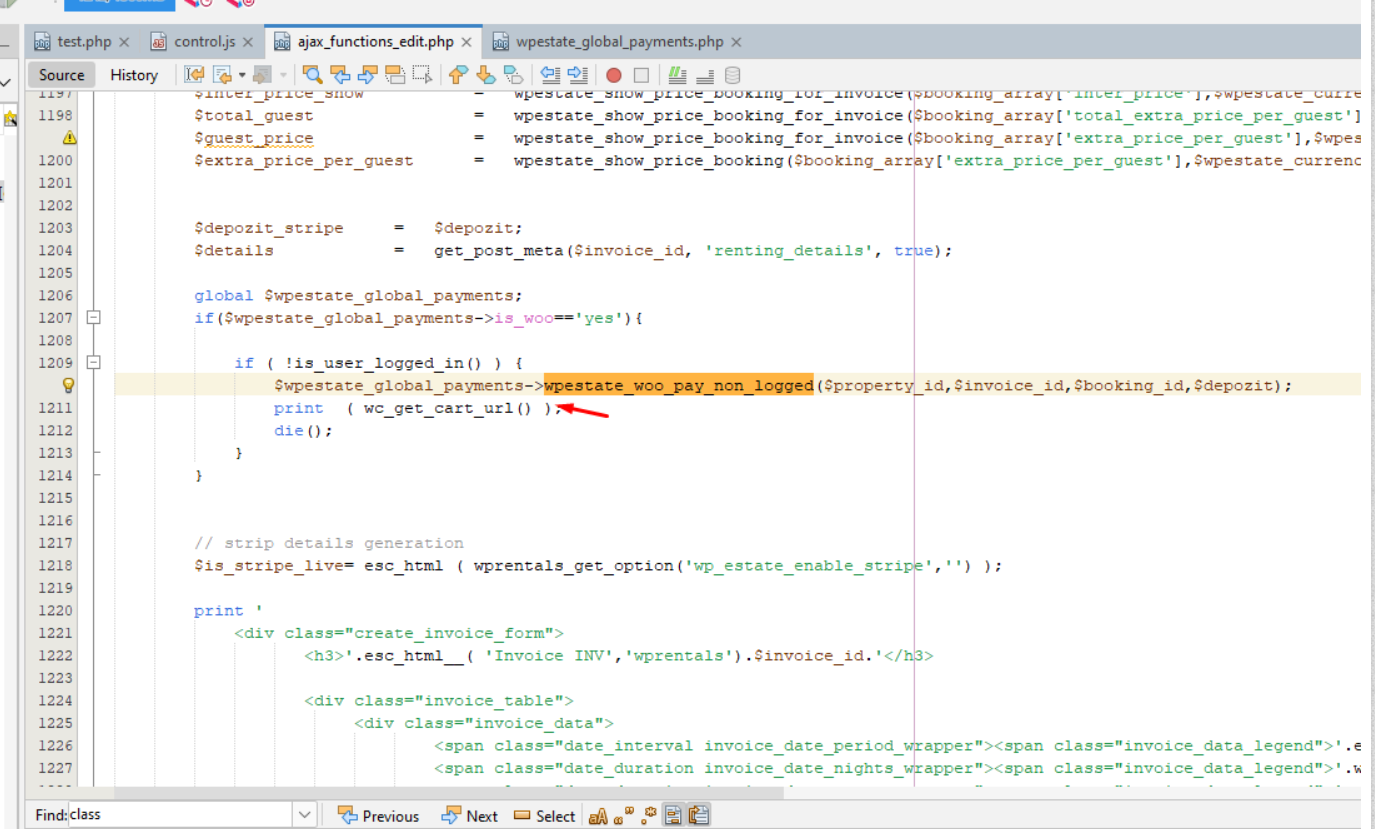Click Find Previous Occurrence toolbar icon
Image resolution: width=1375 pixels, height=829 pixels.
click(341, 75)
